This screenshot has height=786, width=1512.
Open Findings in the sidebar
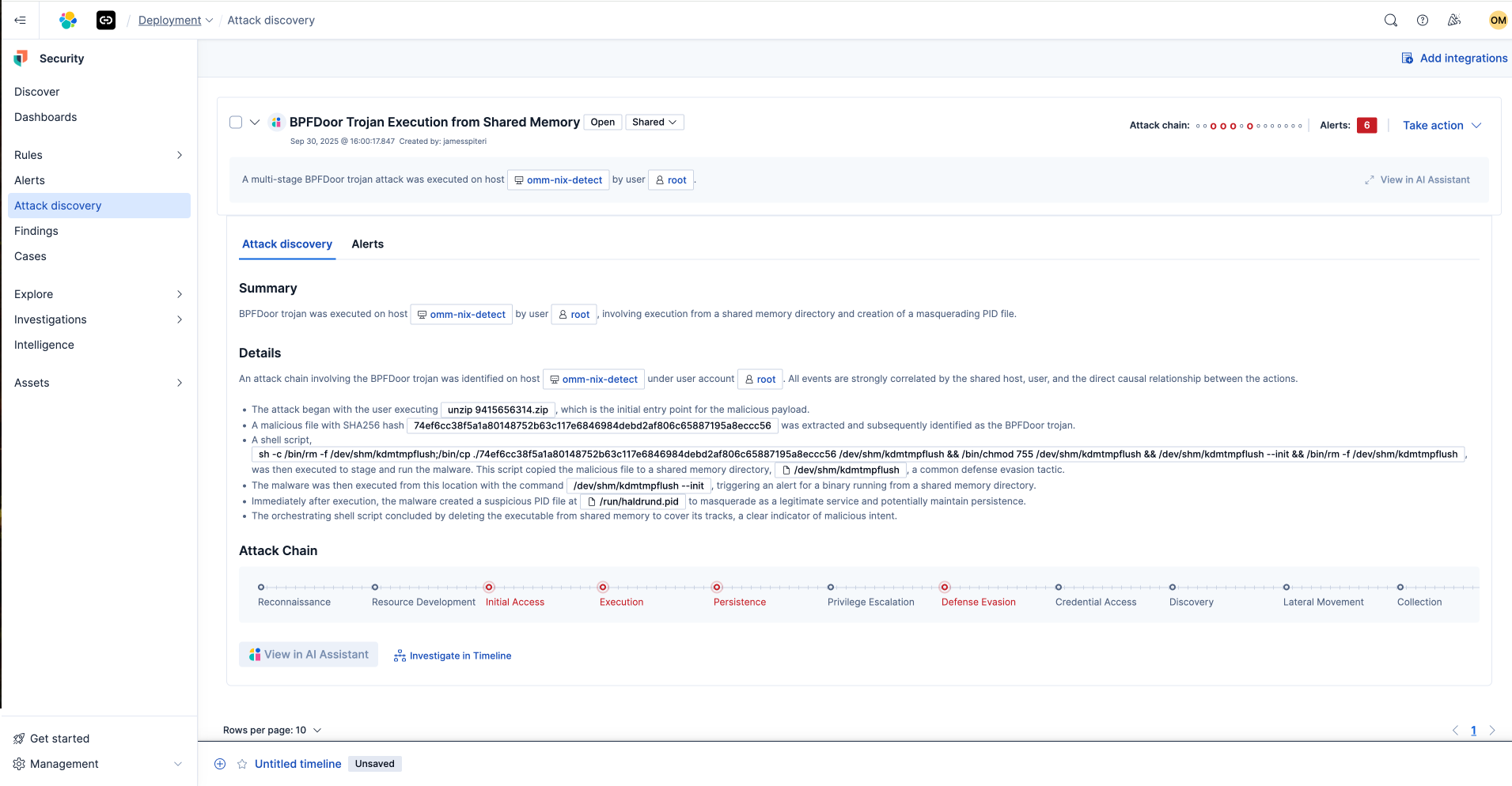point(36,231)
